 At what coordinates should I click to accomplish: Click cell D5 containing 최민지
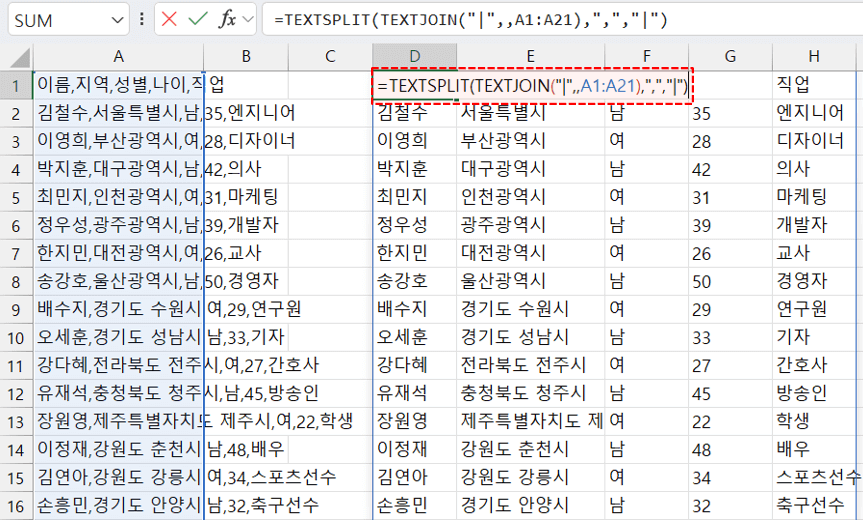tap(414, 198)
